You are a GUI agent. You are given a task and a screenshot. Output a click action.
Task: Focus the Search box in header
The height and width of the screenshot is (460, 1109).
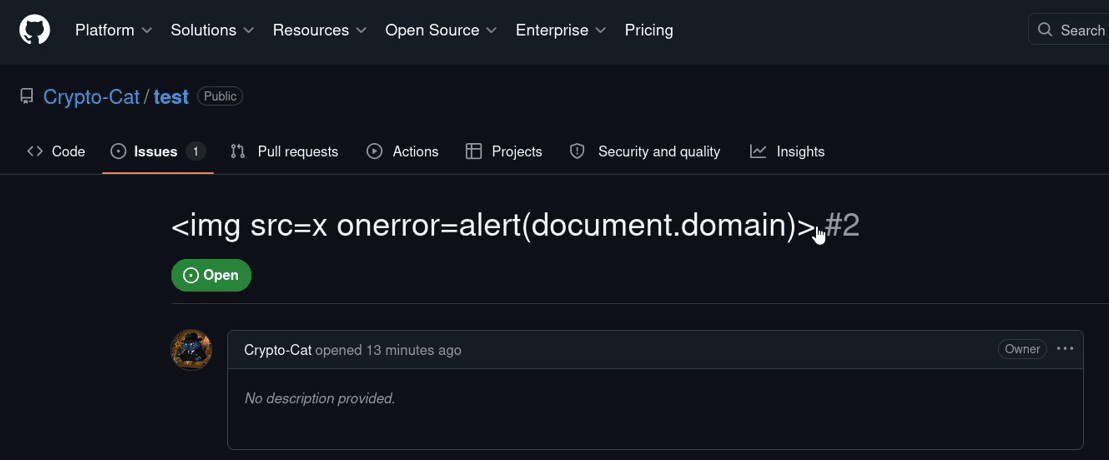1069,30
